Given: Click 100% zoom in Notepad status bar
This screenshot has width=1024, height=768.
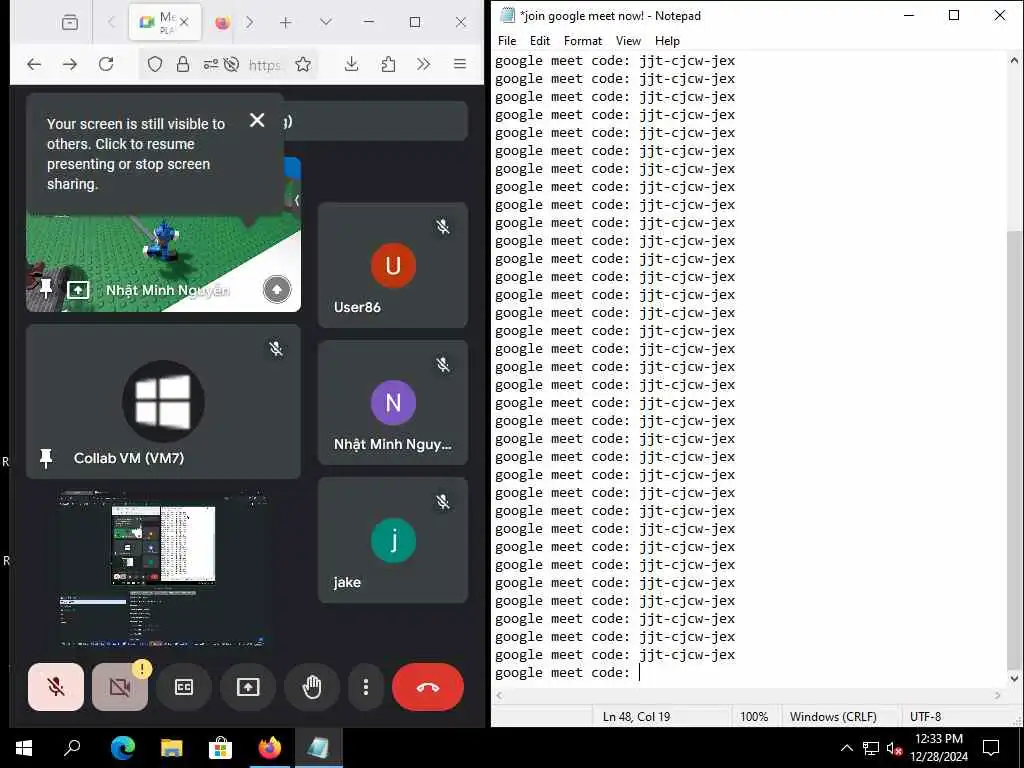Looking at the screenshot, I should pos(754,716).
